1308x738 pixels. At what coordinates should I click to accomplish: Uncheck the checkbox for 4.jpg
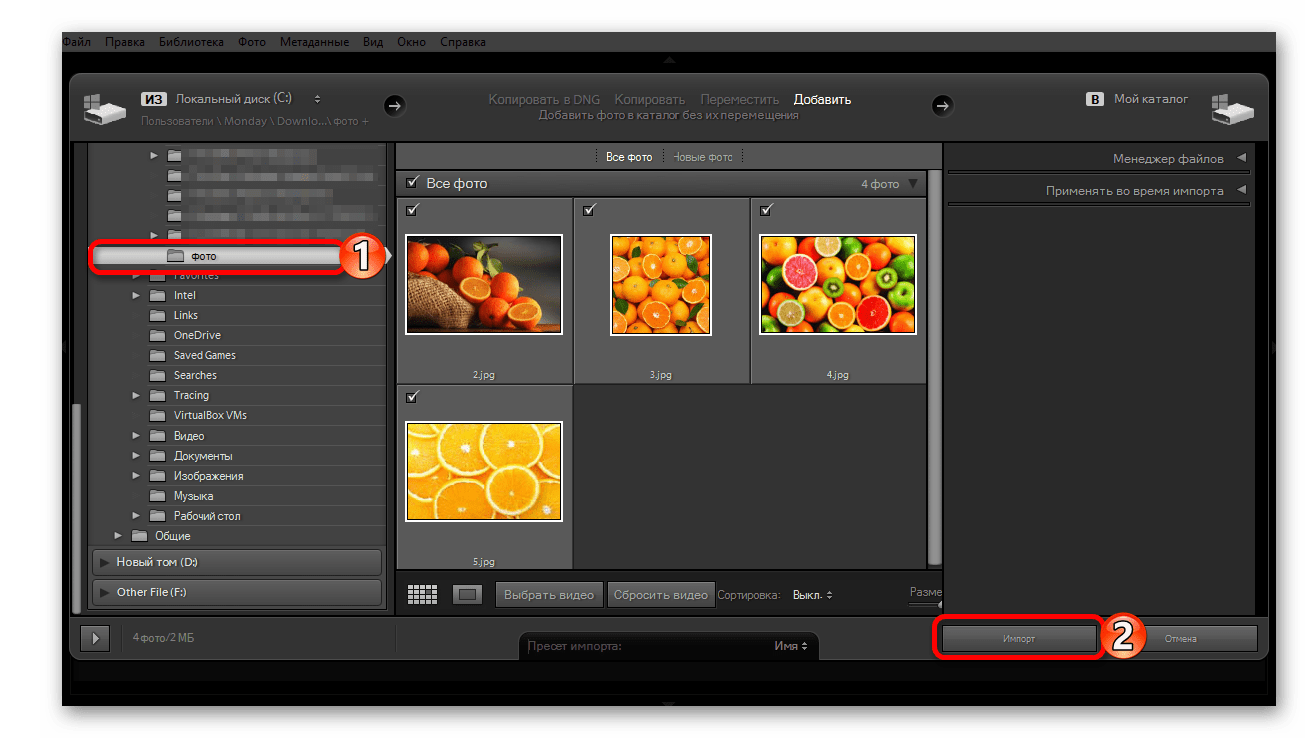pyautogui.click(x=766, y=210)
